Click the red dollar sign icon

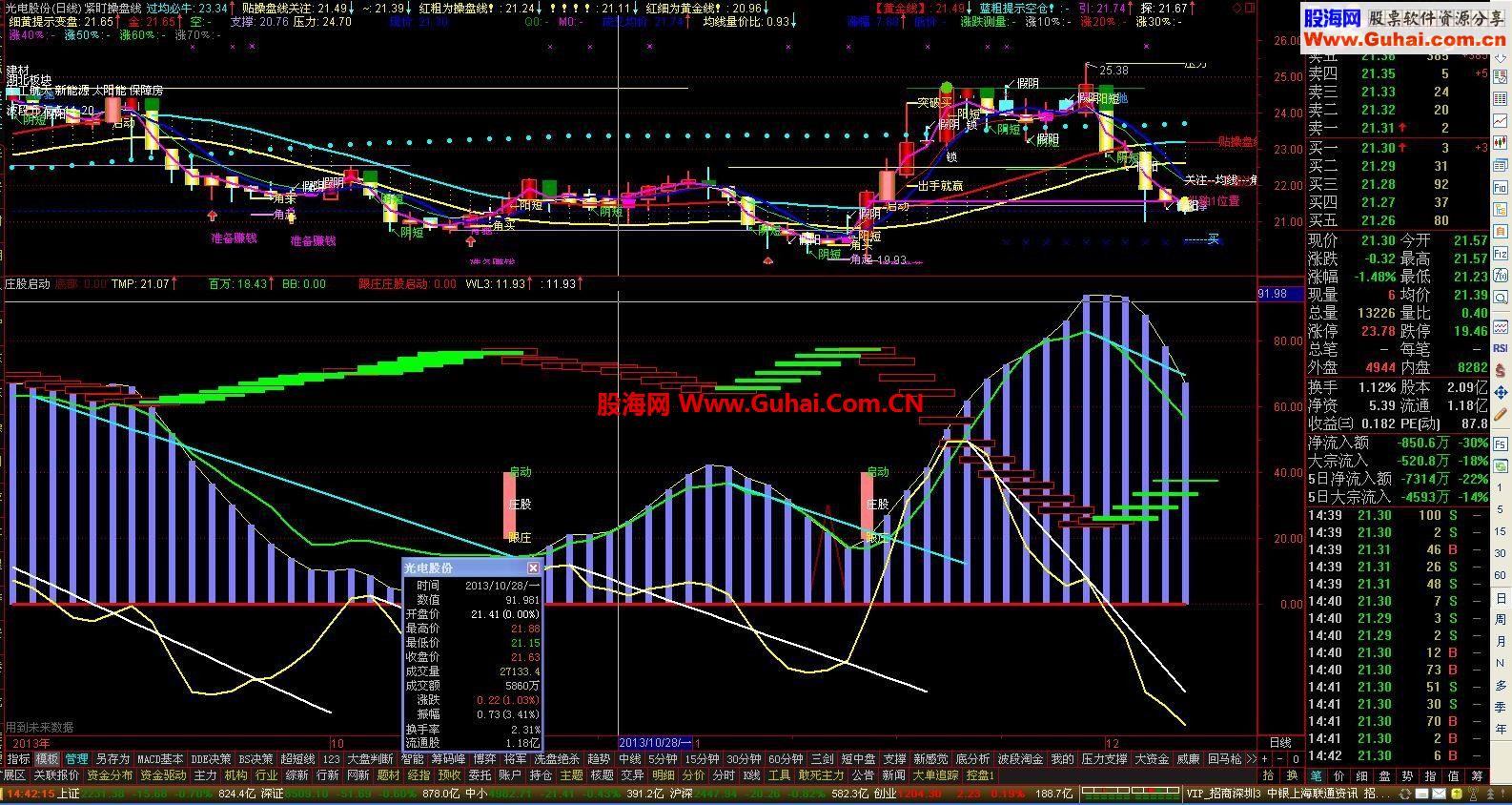pos(1501,369)
